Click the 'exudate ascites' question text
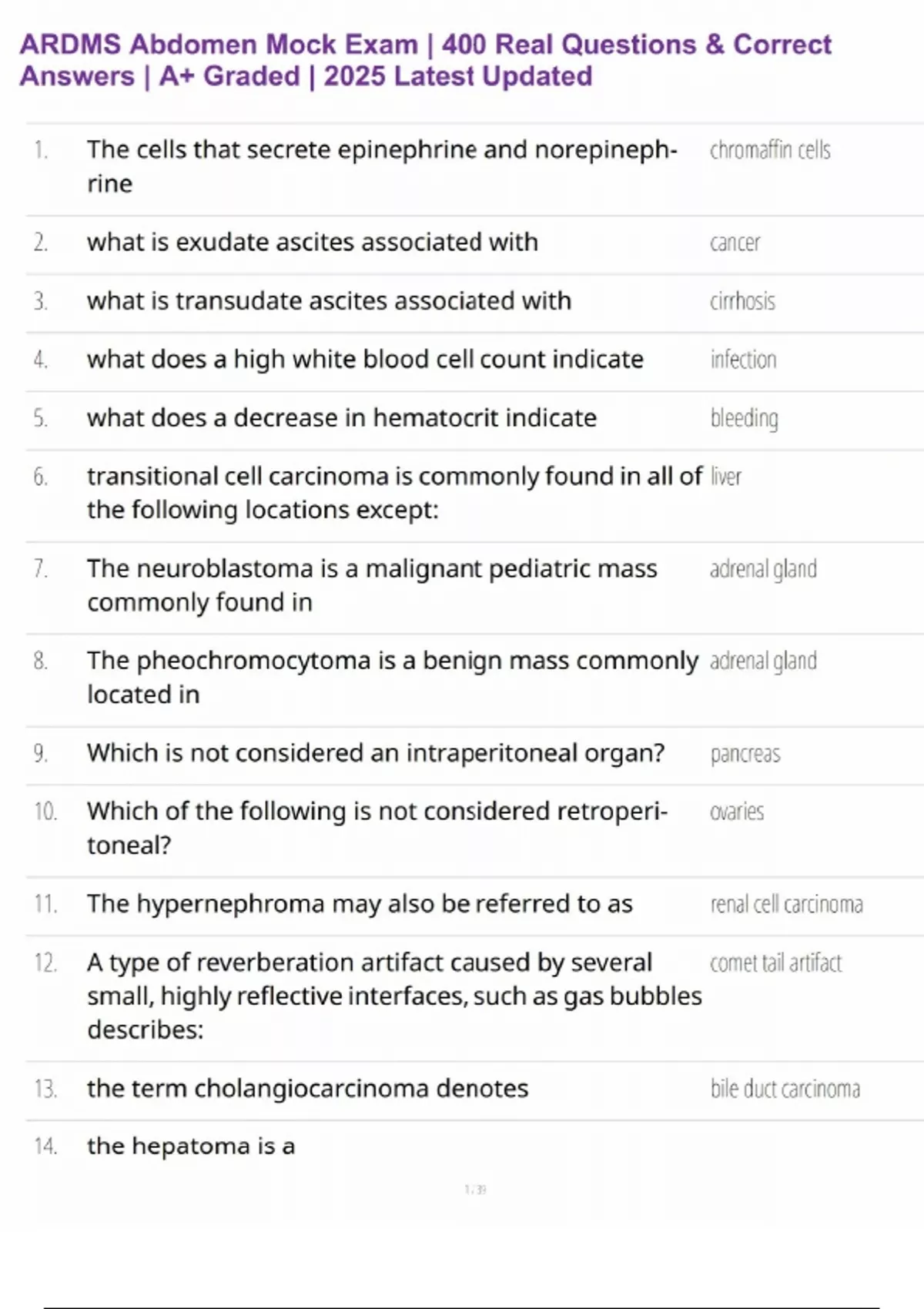924x1309 pixels. [x=312, y=243]
